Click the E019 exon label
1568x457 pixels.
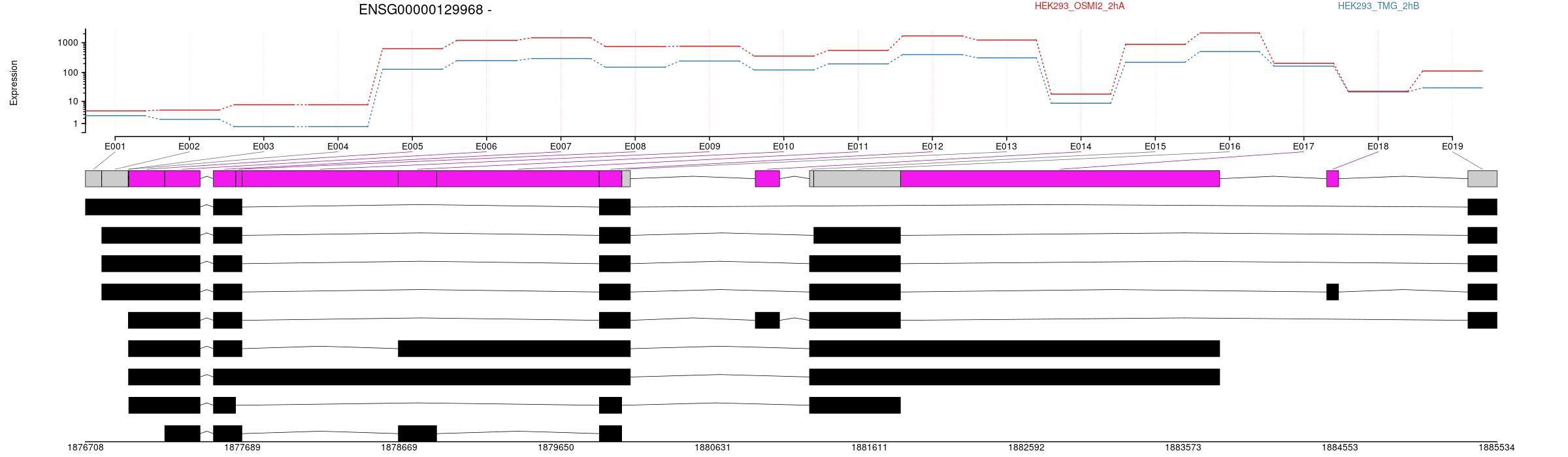1452,147
